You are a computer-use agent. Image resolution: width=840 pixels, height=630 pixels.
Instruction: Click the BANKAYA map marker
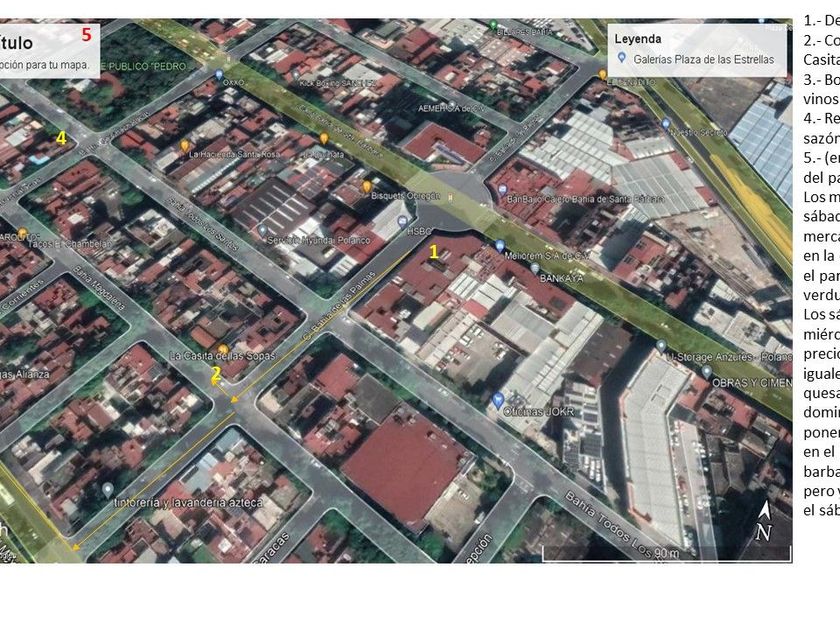tap(535, 268)
